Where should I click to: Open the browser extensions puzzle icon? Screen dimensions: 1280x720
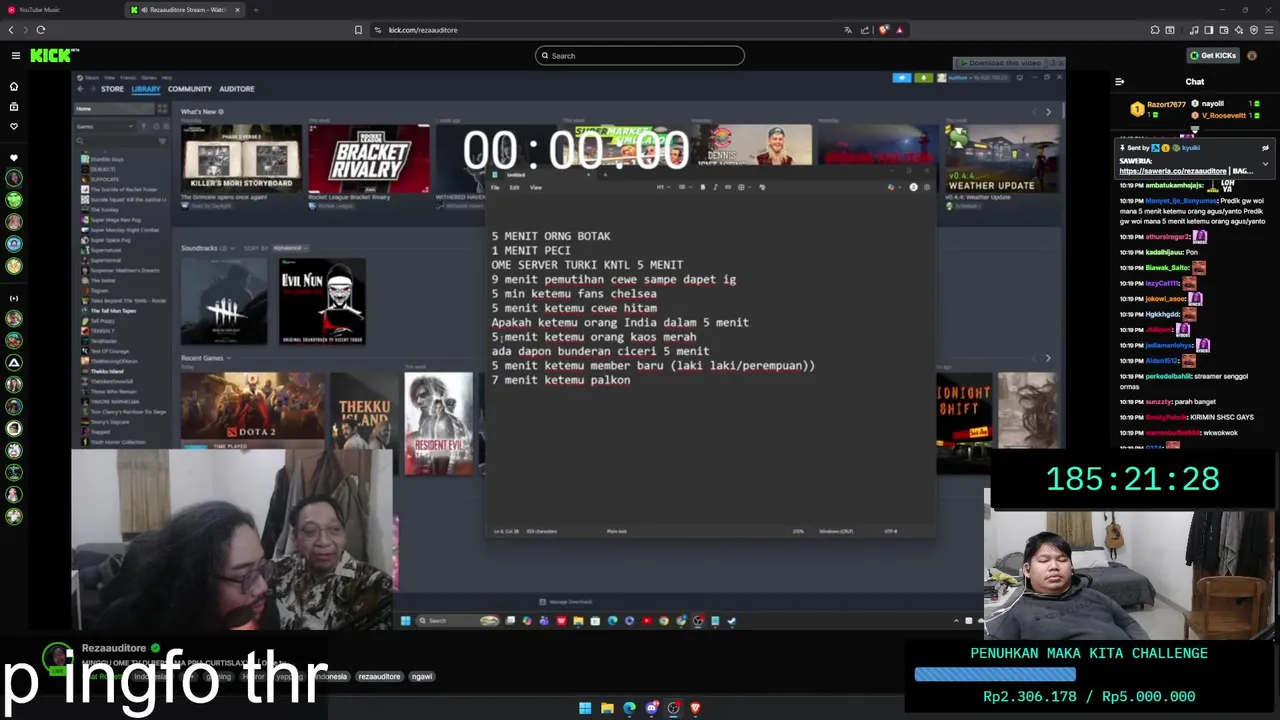[x=1155, y=30]
